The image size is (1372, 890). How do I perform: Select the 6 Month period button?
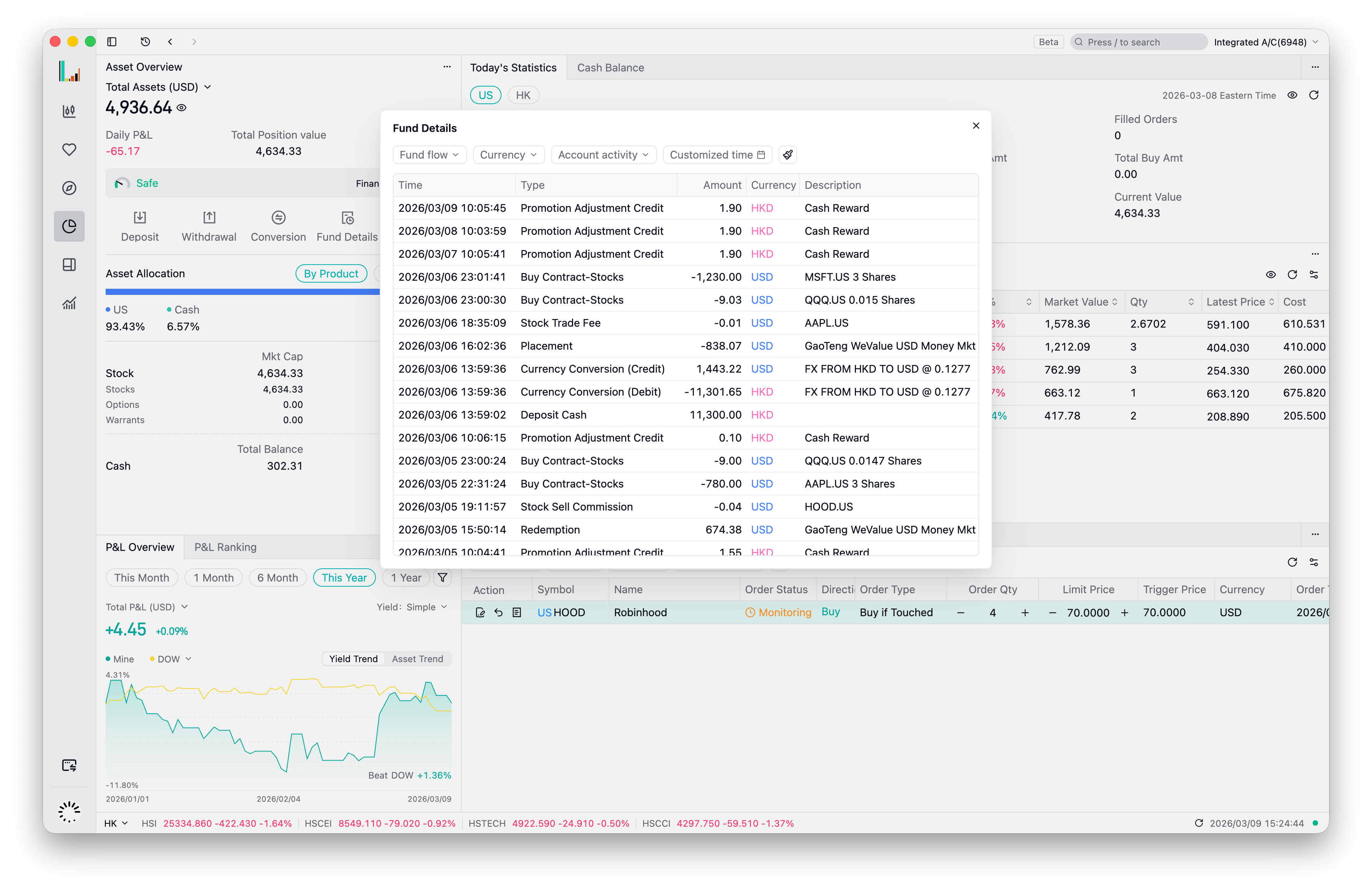277,578
